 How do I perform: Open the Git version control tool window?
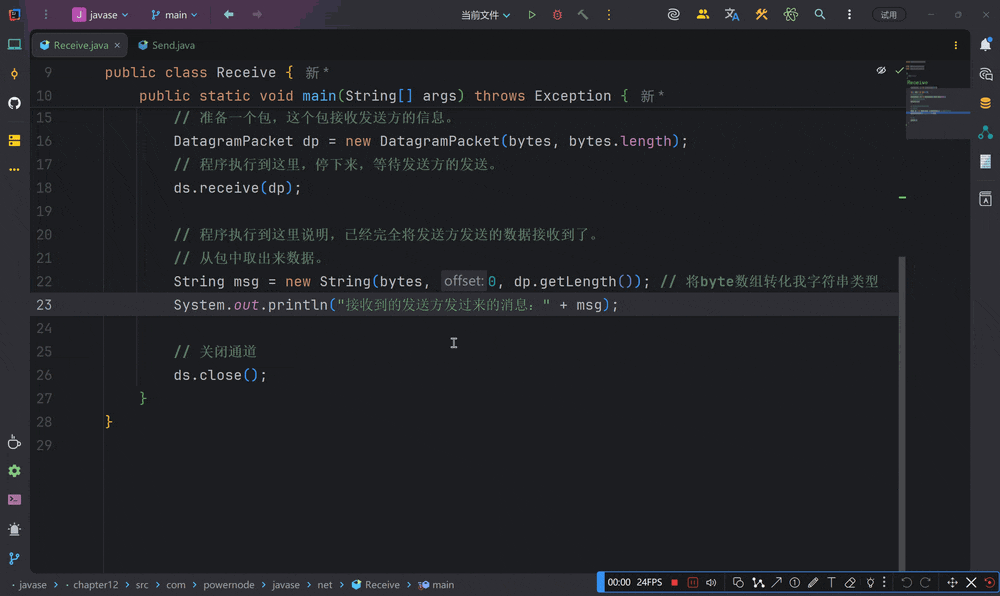(14, 559)
